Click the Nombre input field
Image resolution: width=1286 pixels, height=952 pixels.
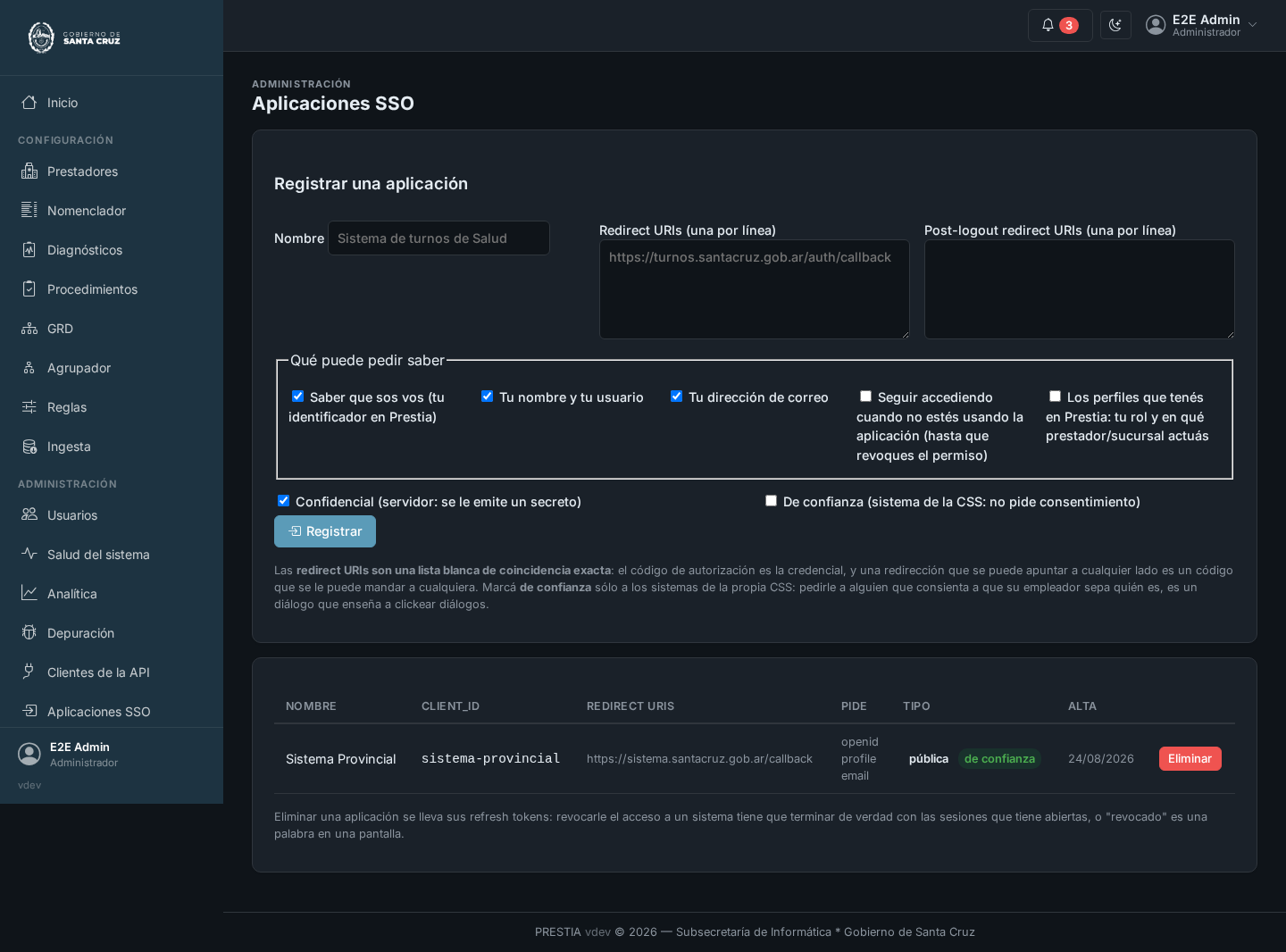(438, 238)
